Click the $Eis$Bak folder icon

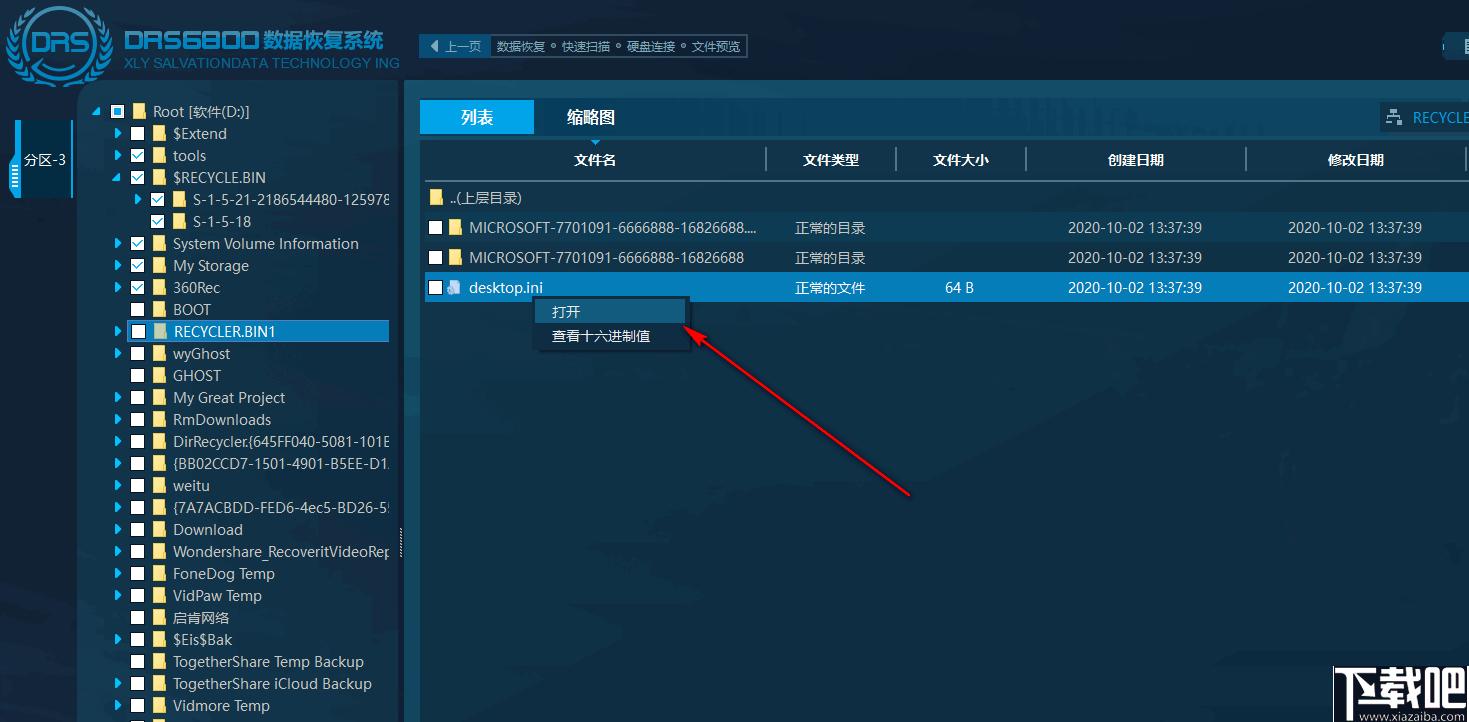coord(160,640)
